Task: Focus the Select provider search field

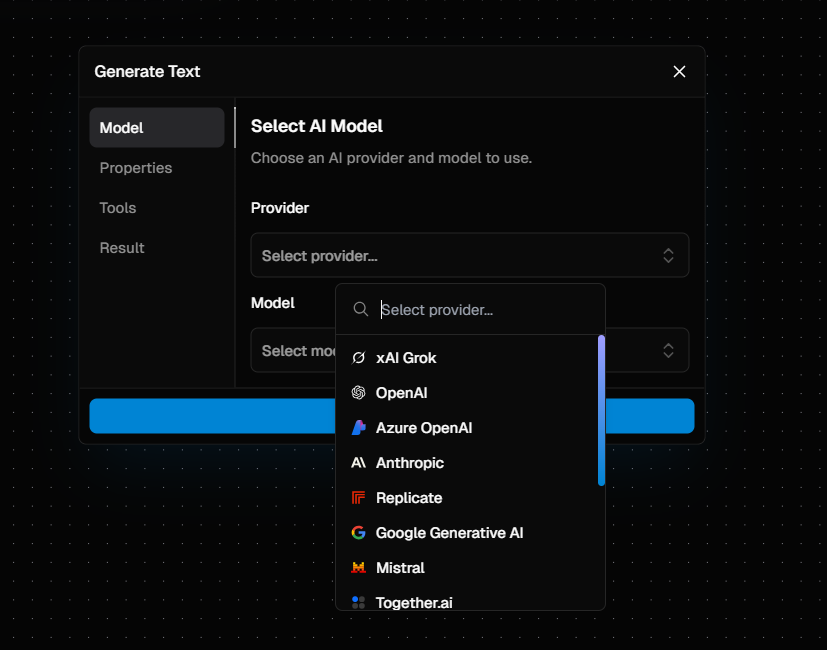Action: coord(485,310)
